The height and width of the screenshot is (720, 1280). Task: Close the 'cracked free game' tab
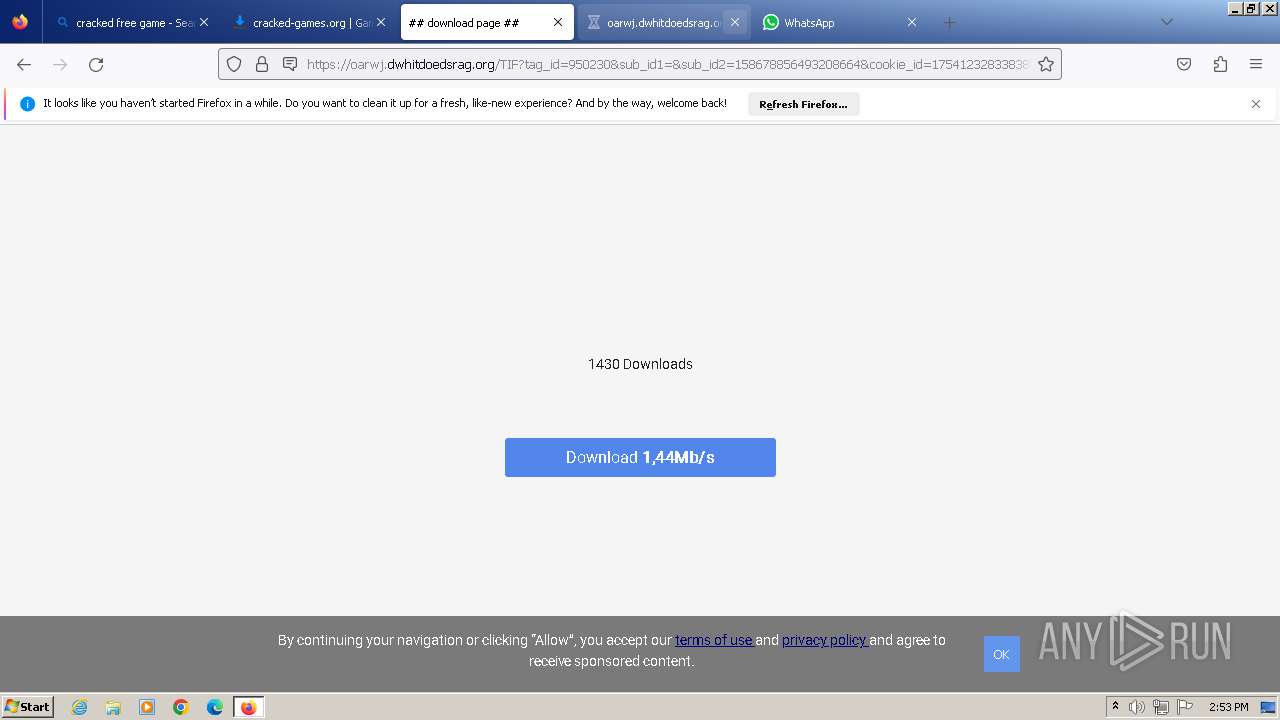(x=204, y=22)
